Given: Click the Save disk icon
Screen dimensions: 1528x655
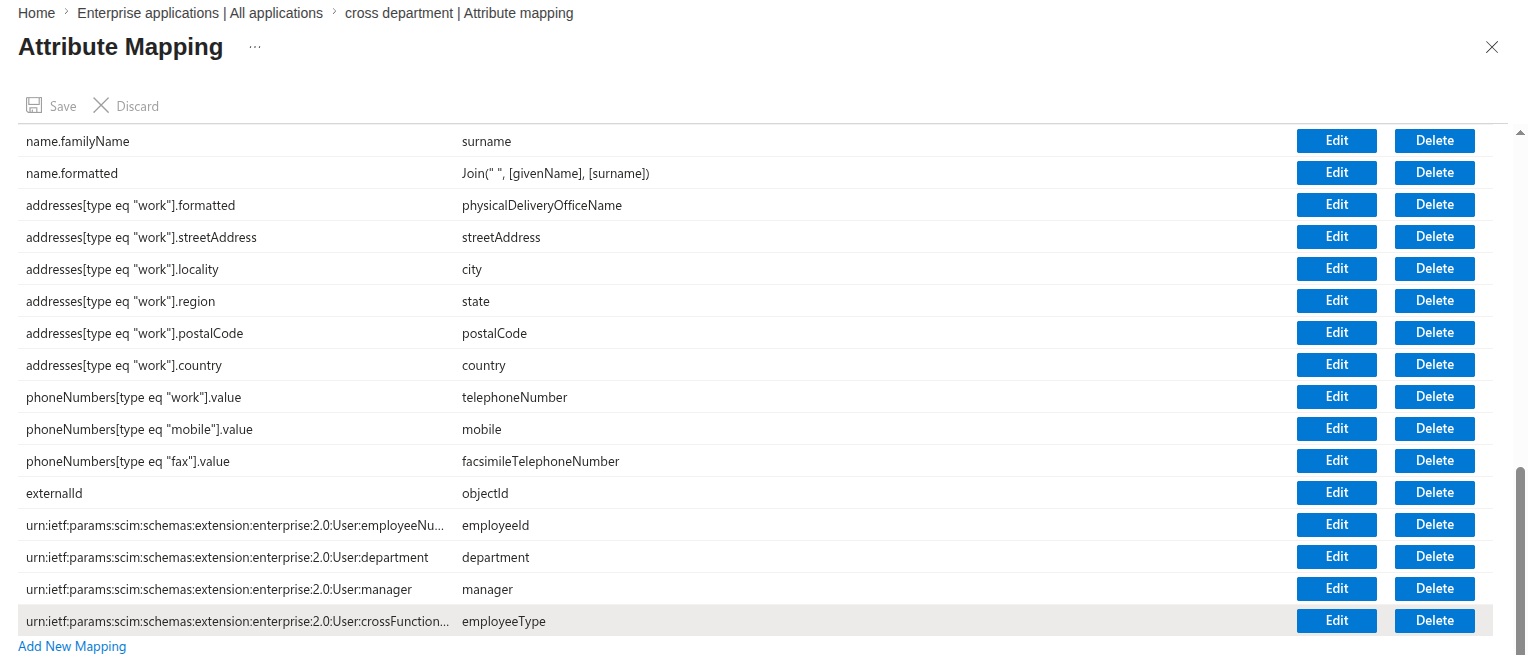Looking at the screenshot, I should (35, 106).
